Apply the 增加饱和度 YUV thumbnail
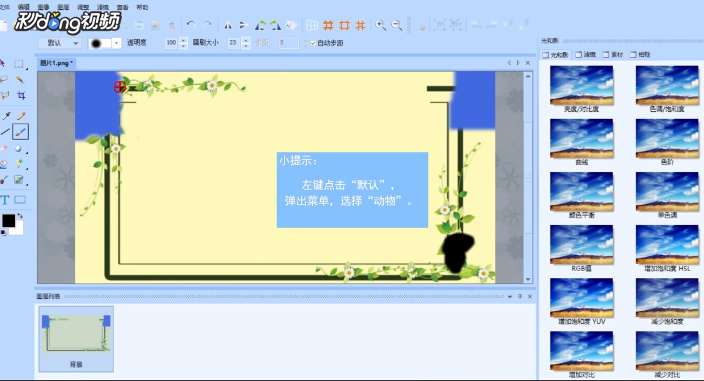Screen dimensions: 704x381 (581, 298)
